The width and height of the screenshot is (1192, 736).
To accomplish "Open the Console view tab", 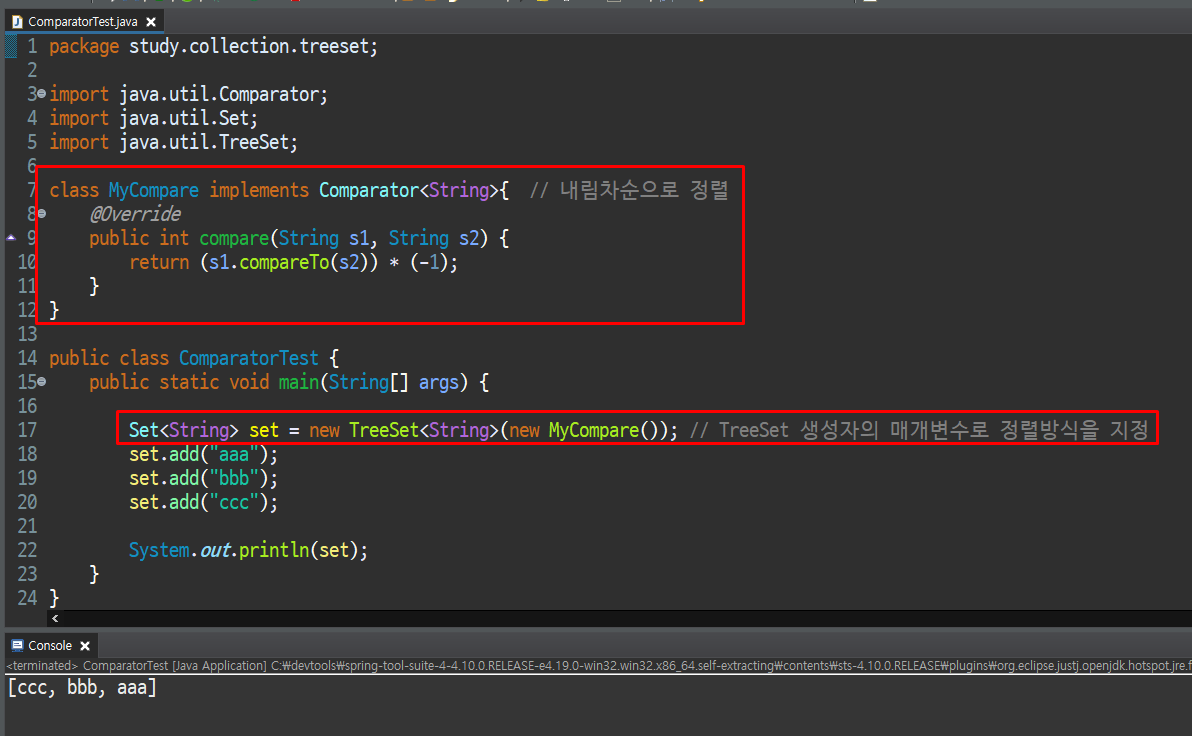I will click(50, 646).
